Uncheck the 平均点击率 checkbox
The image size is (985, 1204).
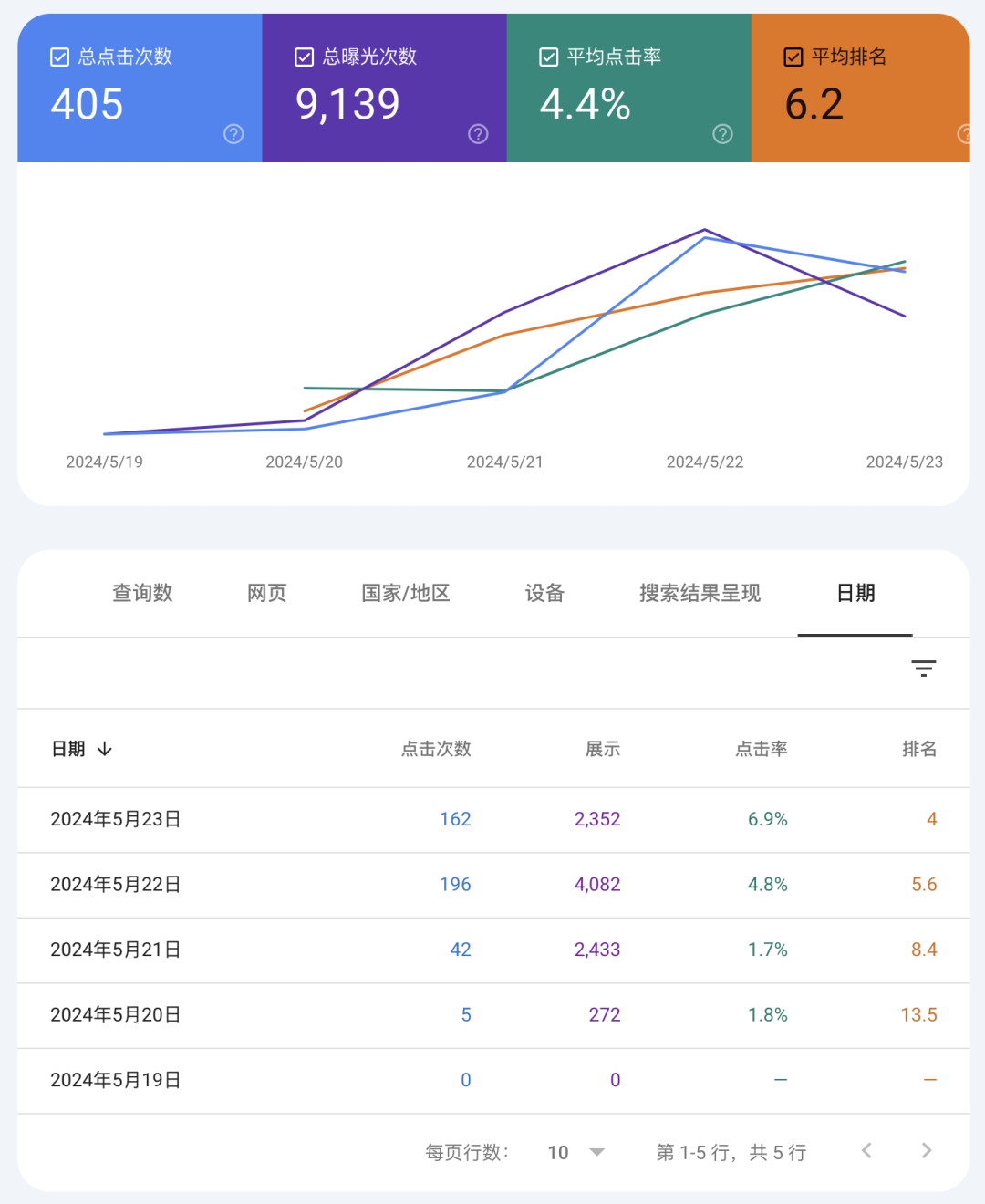(548, 57)
